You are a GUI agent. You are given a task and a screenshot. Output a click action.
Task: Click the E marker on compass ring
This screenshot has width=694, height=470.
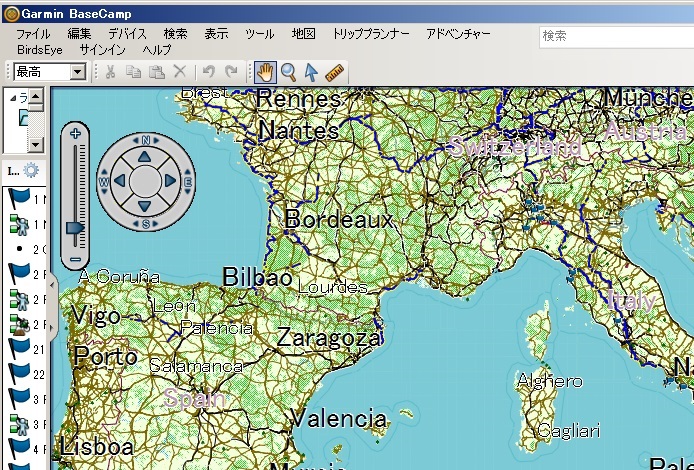coord(188,181)
